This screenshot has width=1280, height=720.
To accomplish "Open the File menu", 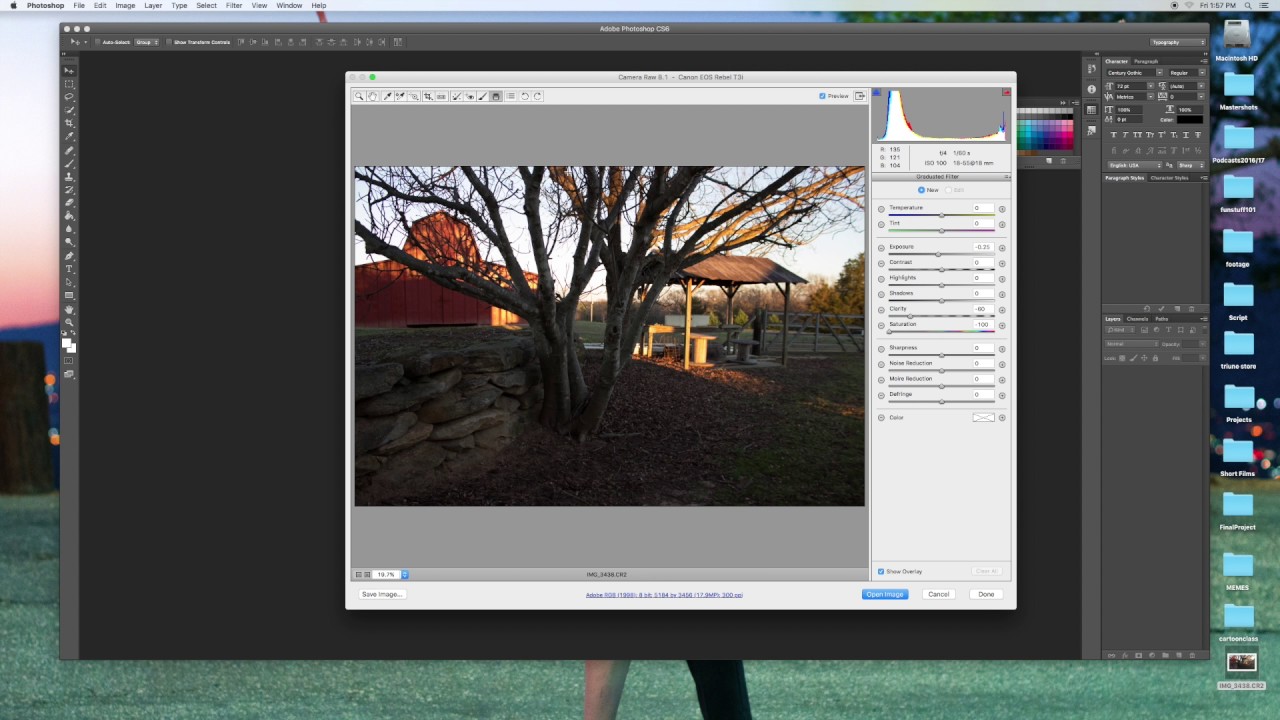I will point(79,6).
